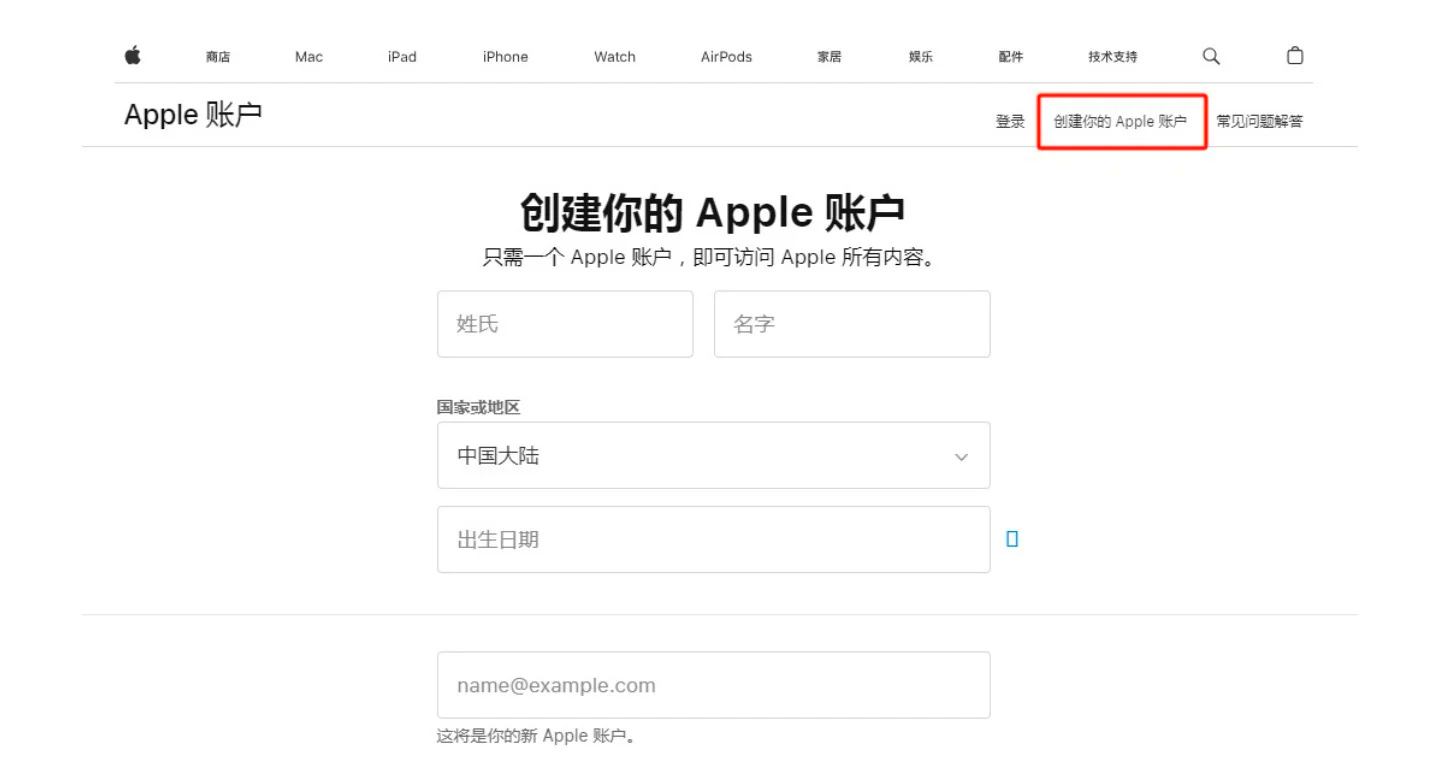Open the 配件 menu item

(1011, 57)
